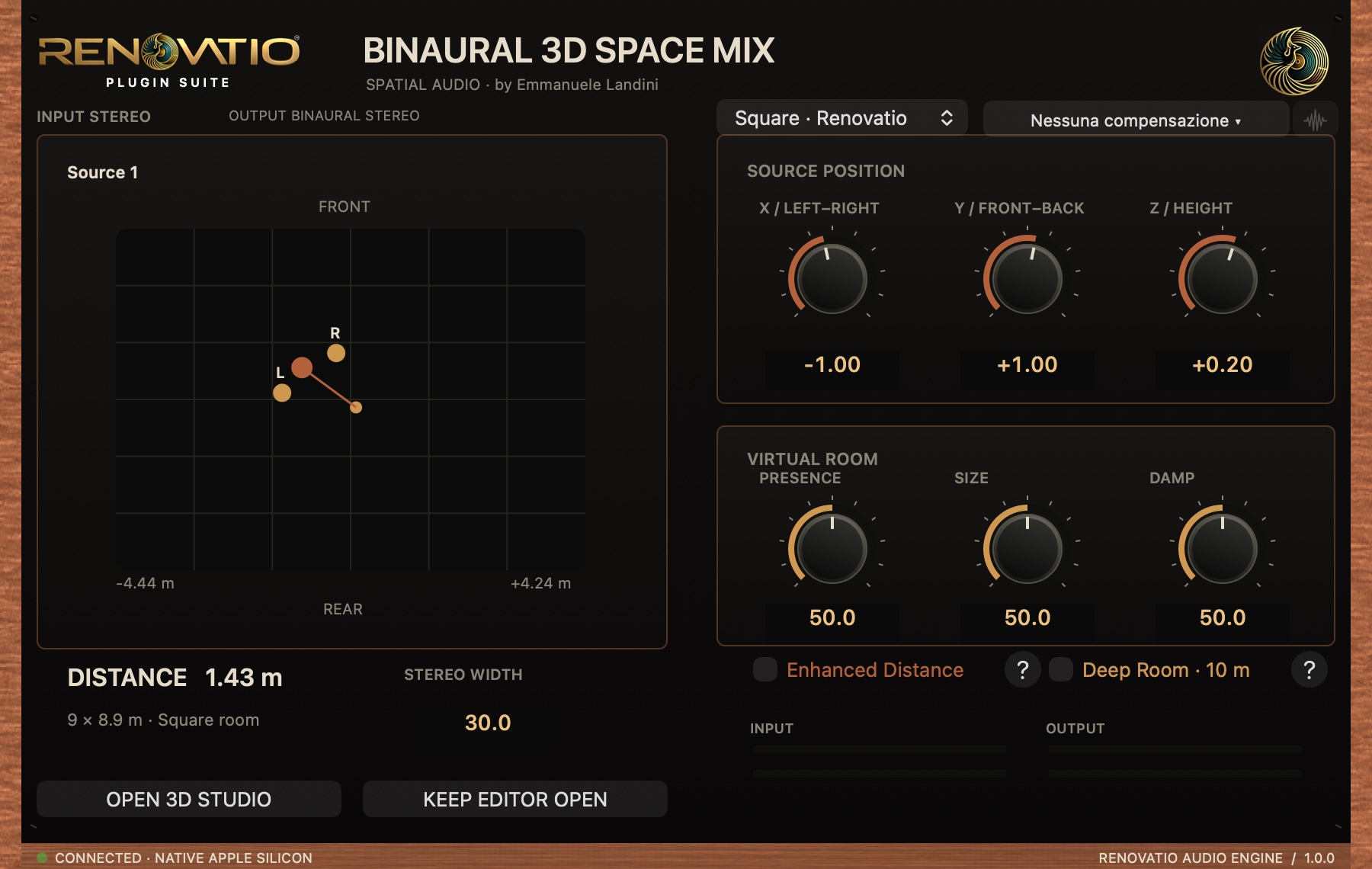Click the DISTANCE 1.43 m readout
This screenshot has height=869, width=1372.
(175, 678)
